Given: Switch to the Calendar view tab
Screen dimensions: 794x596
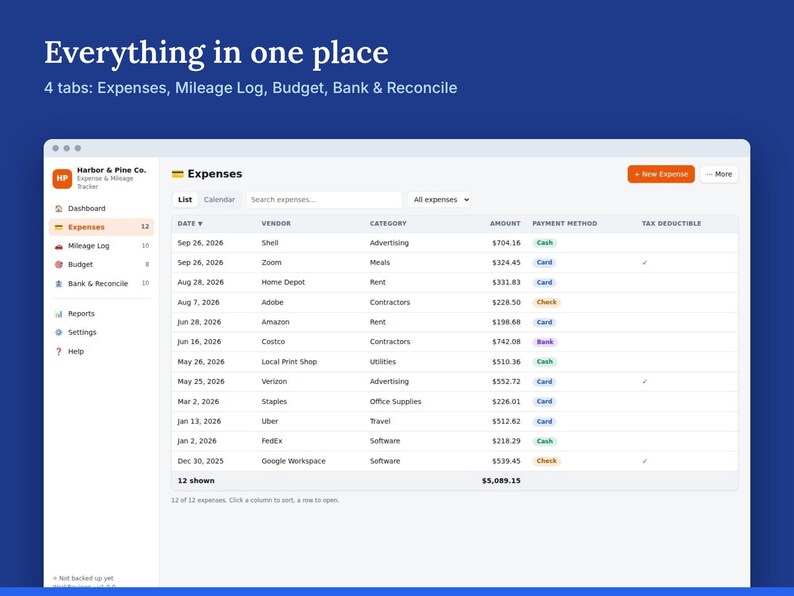Looking at the screenshot, I should (x=219, y=200).
